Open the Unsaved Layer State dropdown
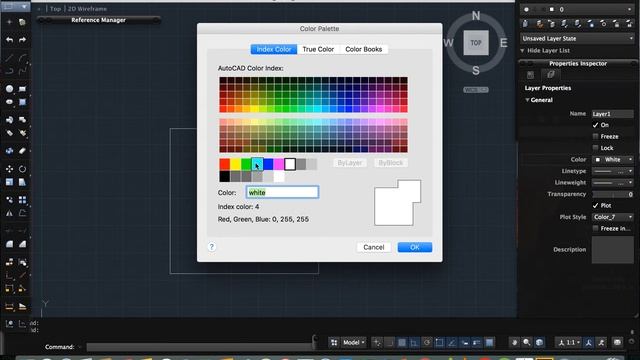Screen dimensions: 640x360 tap(577, 38)
